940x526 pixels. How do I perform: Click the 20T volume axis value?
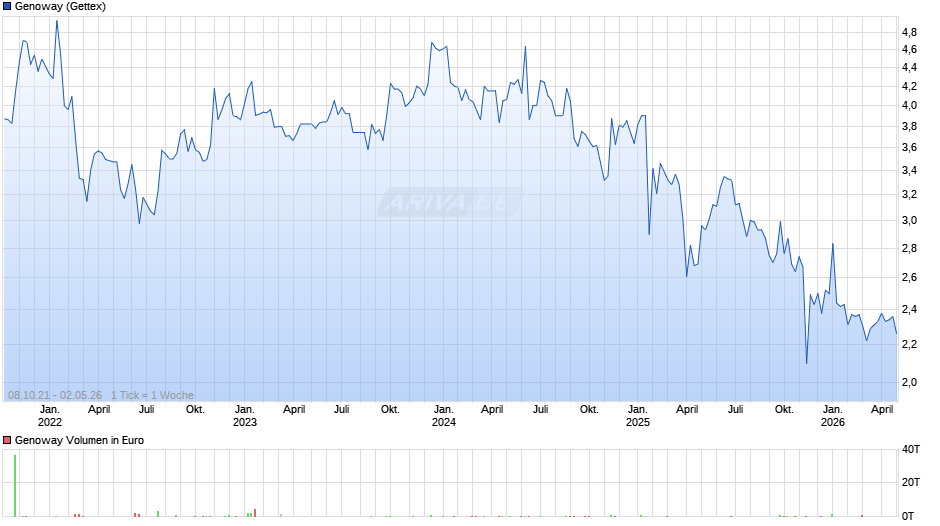[x=911, y=483]
